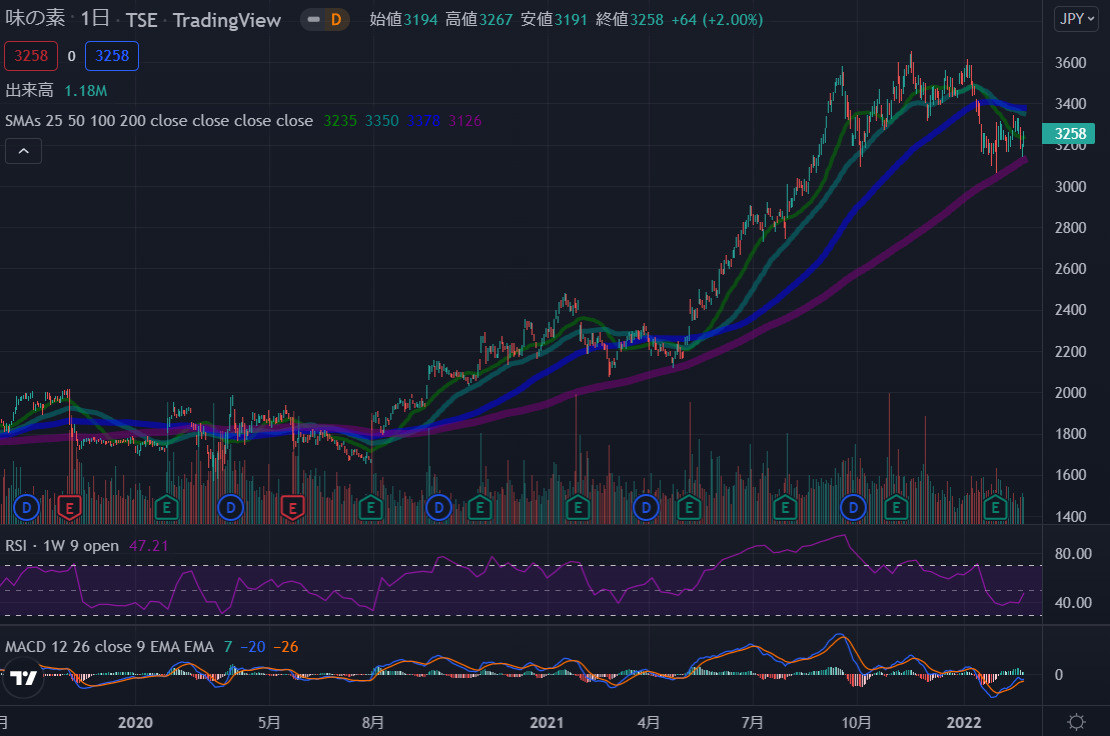Open the March 2020 dividend D marker

point(230,507)
